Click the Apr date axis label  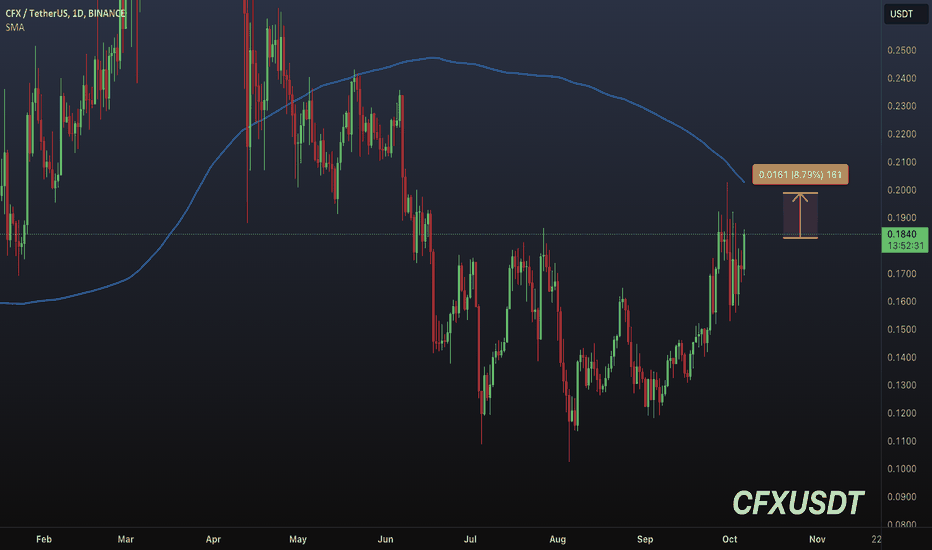coord(213,539)
